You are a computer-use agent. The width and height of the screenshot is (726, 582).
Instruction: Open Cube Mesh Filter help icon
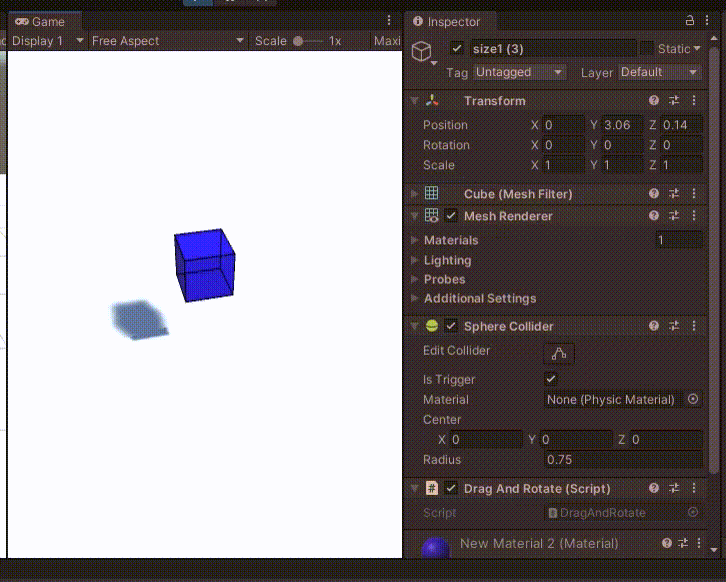[x=654, y=194]
